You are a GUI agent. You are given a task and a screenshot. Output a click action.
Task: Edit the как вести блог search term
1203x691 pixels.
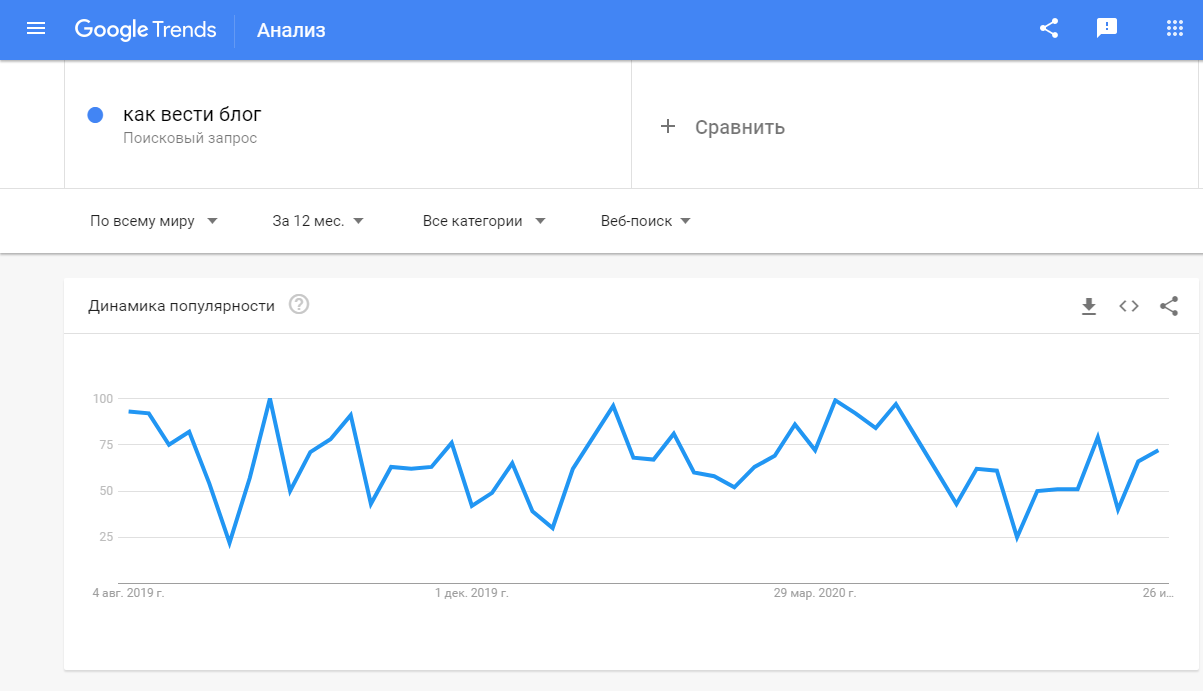(x=192, y=114)
